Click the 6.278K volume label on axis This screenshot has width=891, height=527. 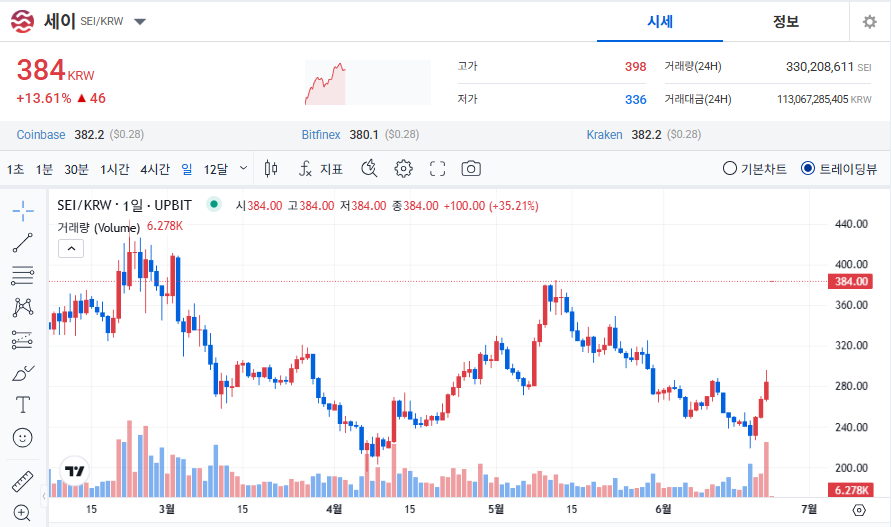pos(851,490)
